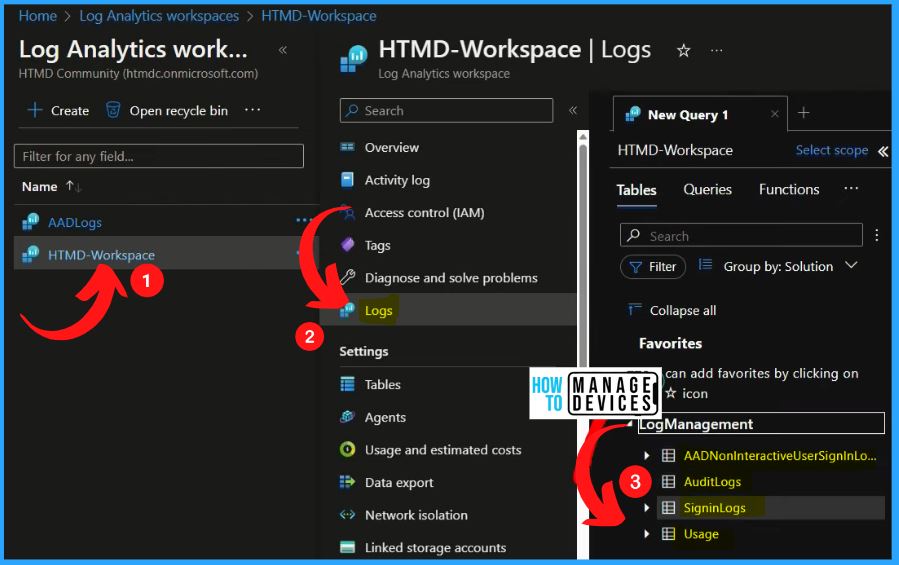
Task: Focus the Filter for any field box
Action: 159,156
